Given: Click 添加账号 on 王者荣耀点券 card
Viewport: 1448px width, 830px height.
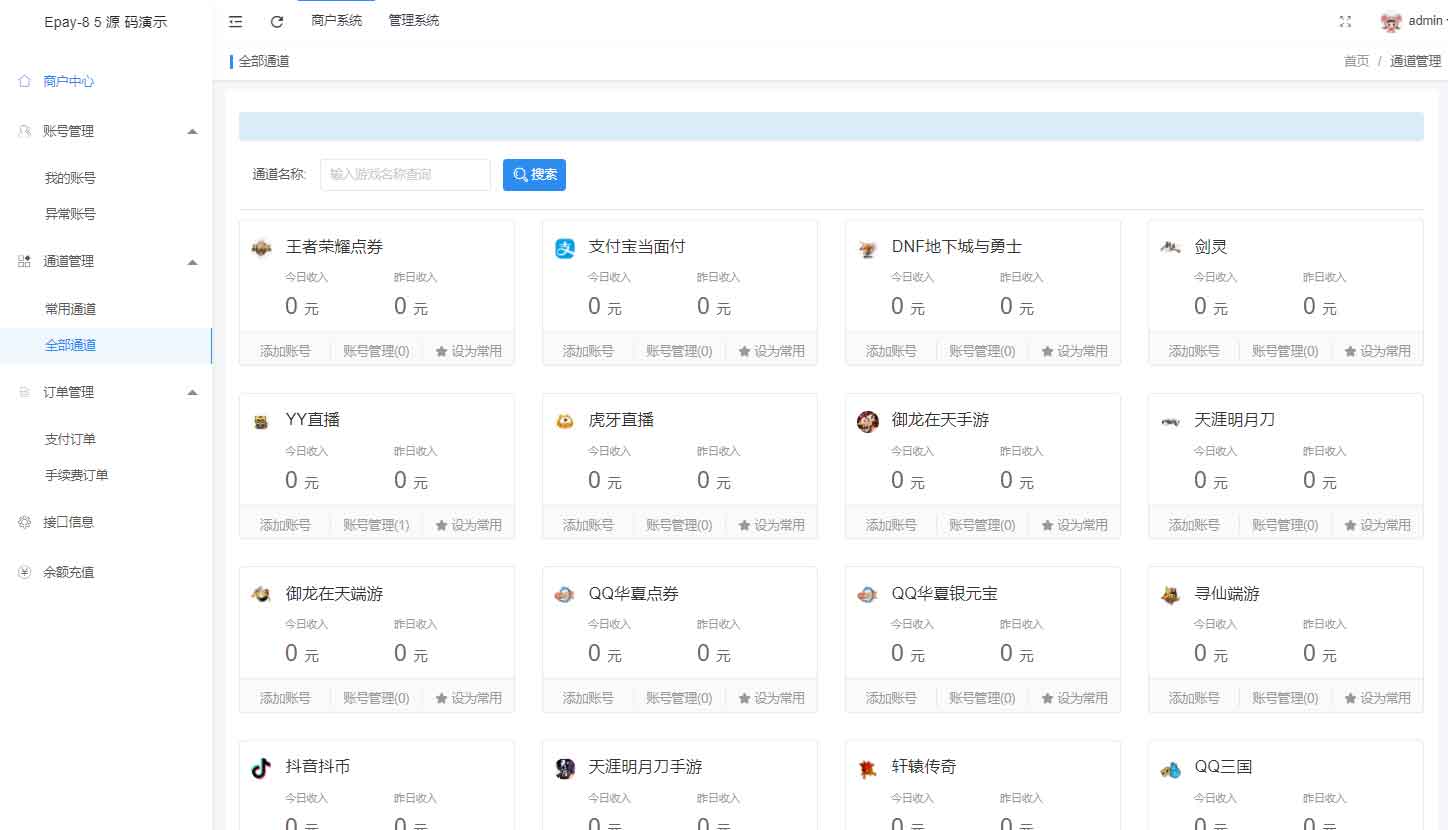Looking at the screenshot, I should coord(285,351).
